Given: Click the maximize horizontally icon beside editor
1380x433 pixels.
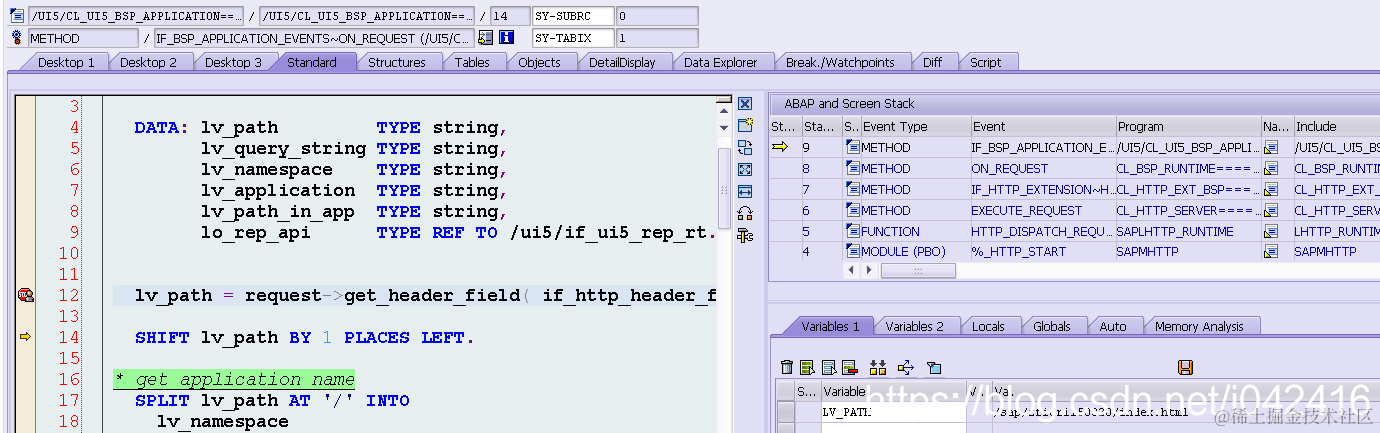Looking at the screenshot, I should pyautogui.click(x=744, y=192).
